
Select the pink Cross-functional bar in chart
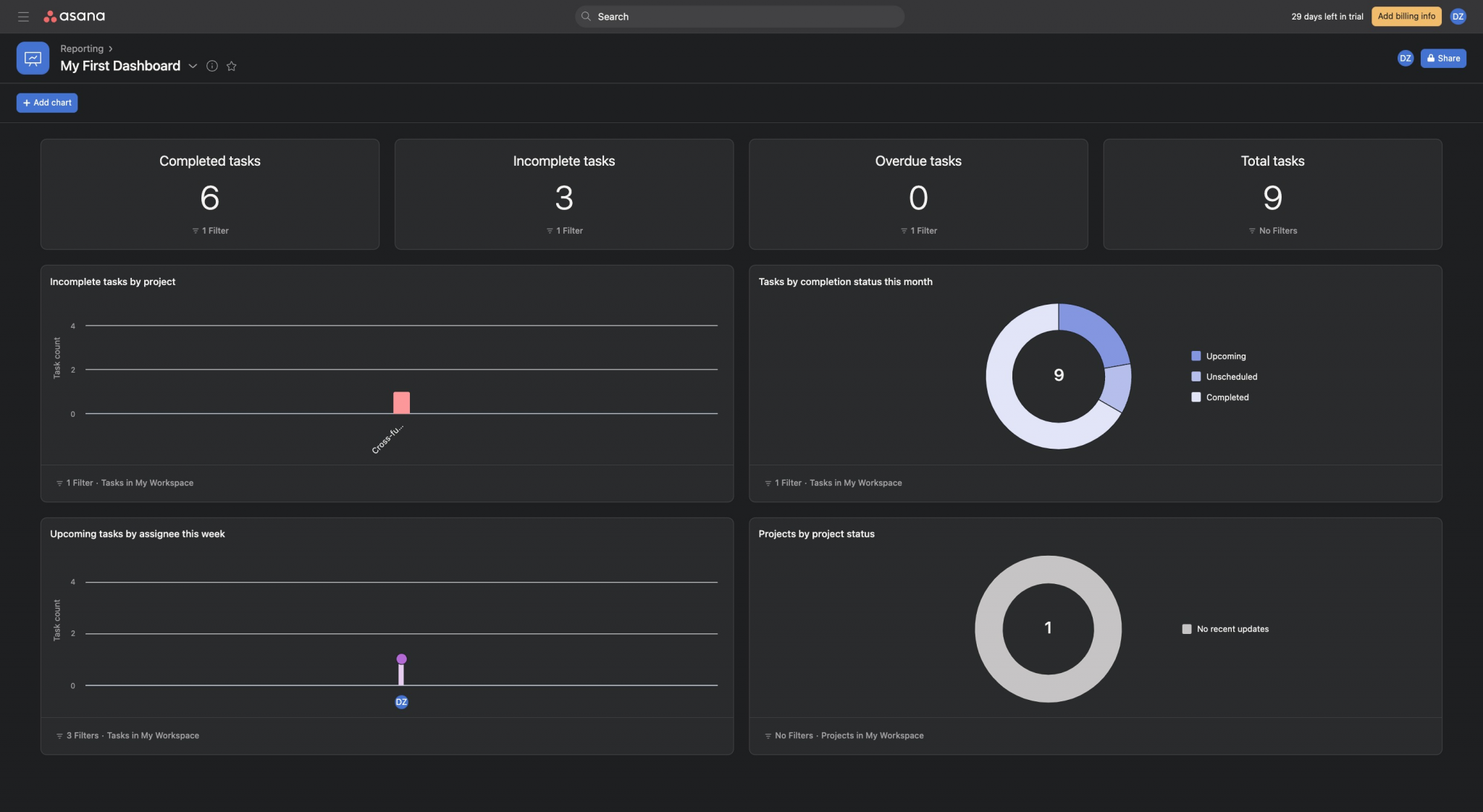400,402
